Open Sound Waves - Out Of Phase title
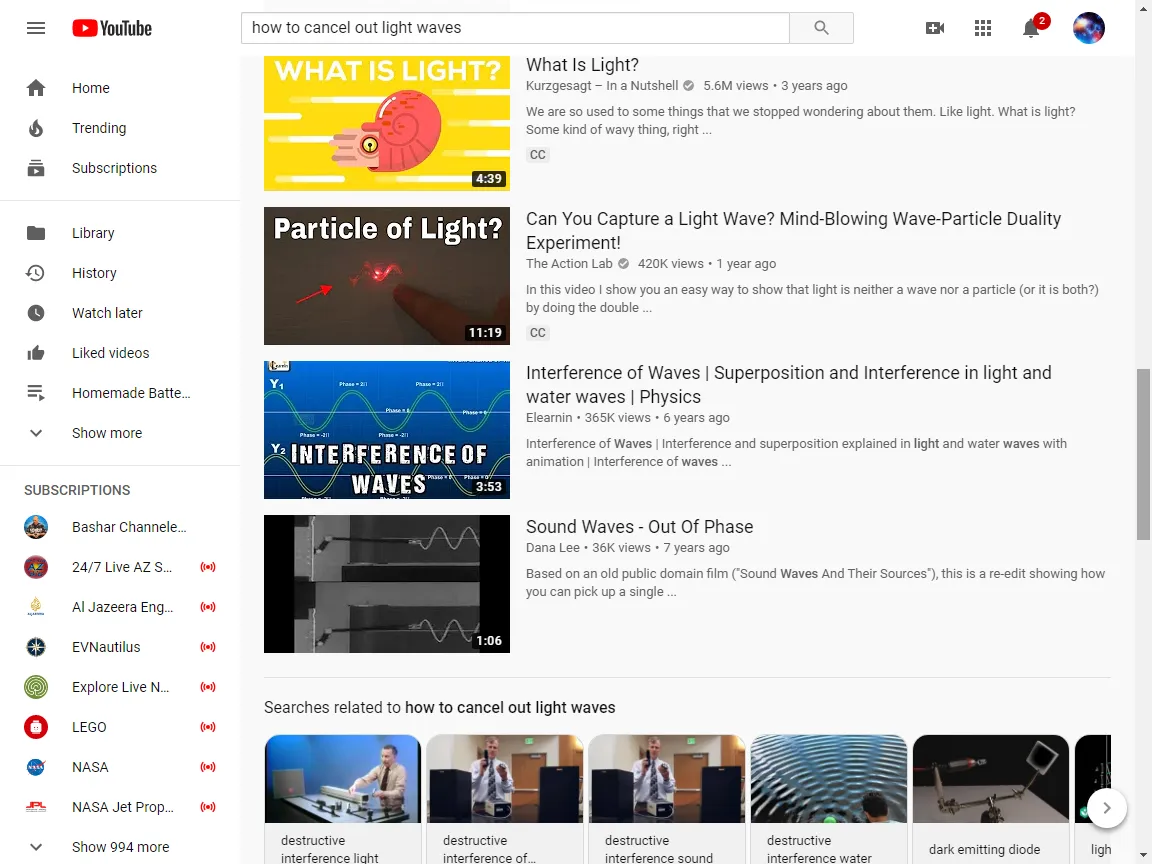 click(x=639, y=527)
